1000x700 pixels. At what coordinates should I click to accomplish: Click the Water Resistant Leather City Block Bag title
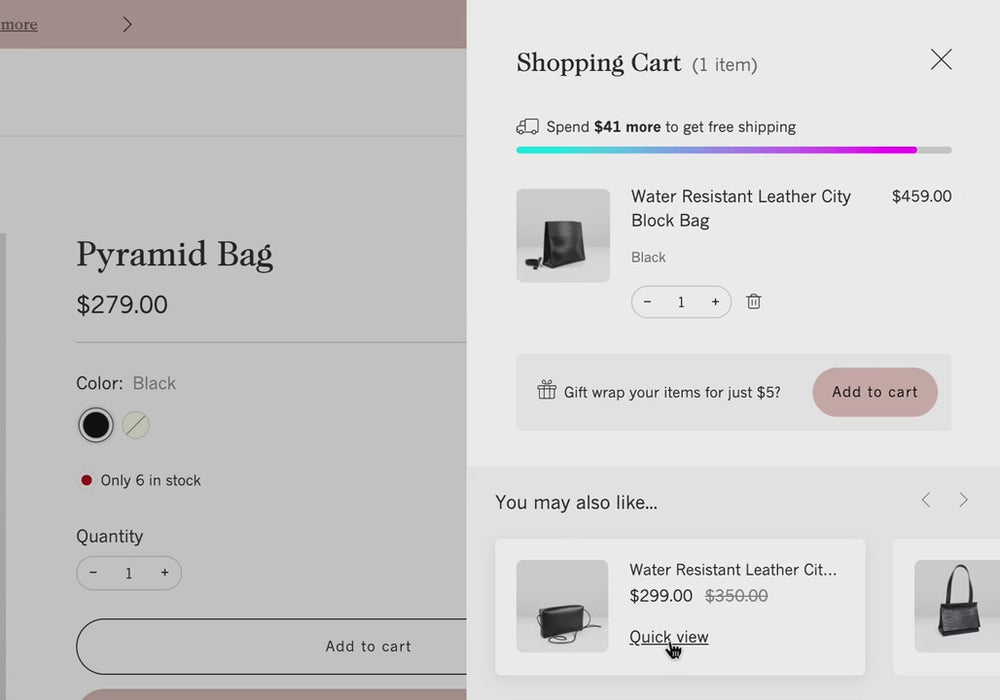coord(740,208)
